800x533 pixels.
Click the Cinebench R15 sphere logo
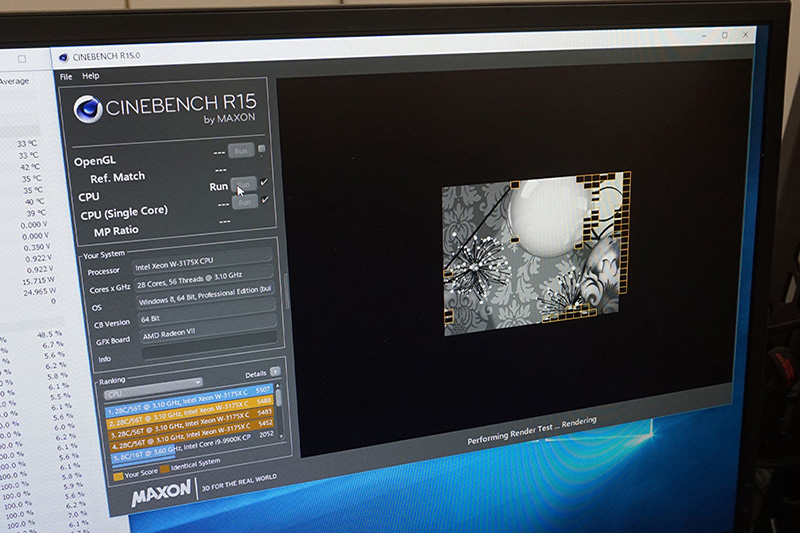[x=88, y=109]
